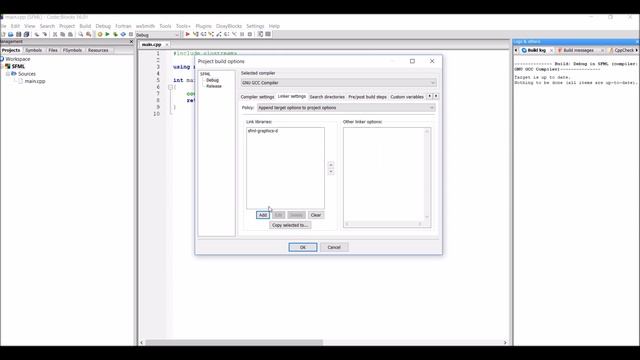Screen dimensions: 640x360
Task: Close the main.cpp editor tab
Action: [167, 44]
